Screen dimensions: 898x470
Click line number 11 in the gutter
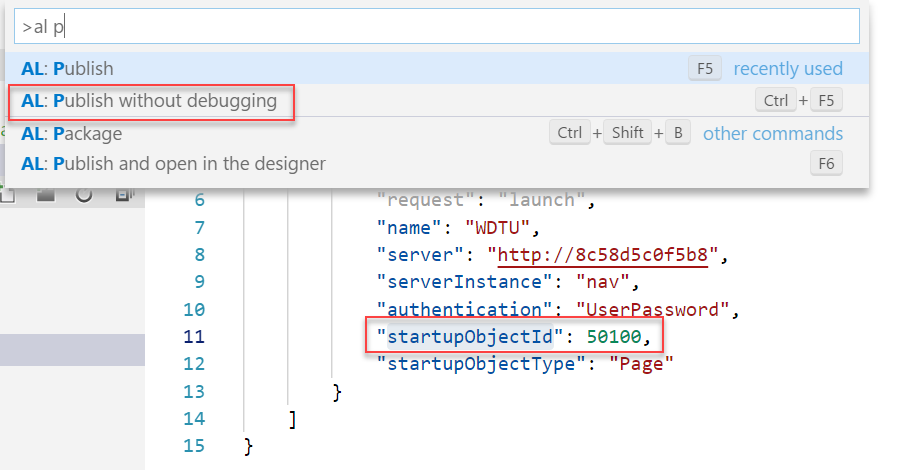[194, 337]
